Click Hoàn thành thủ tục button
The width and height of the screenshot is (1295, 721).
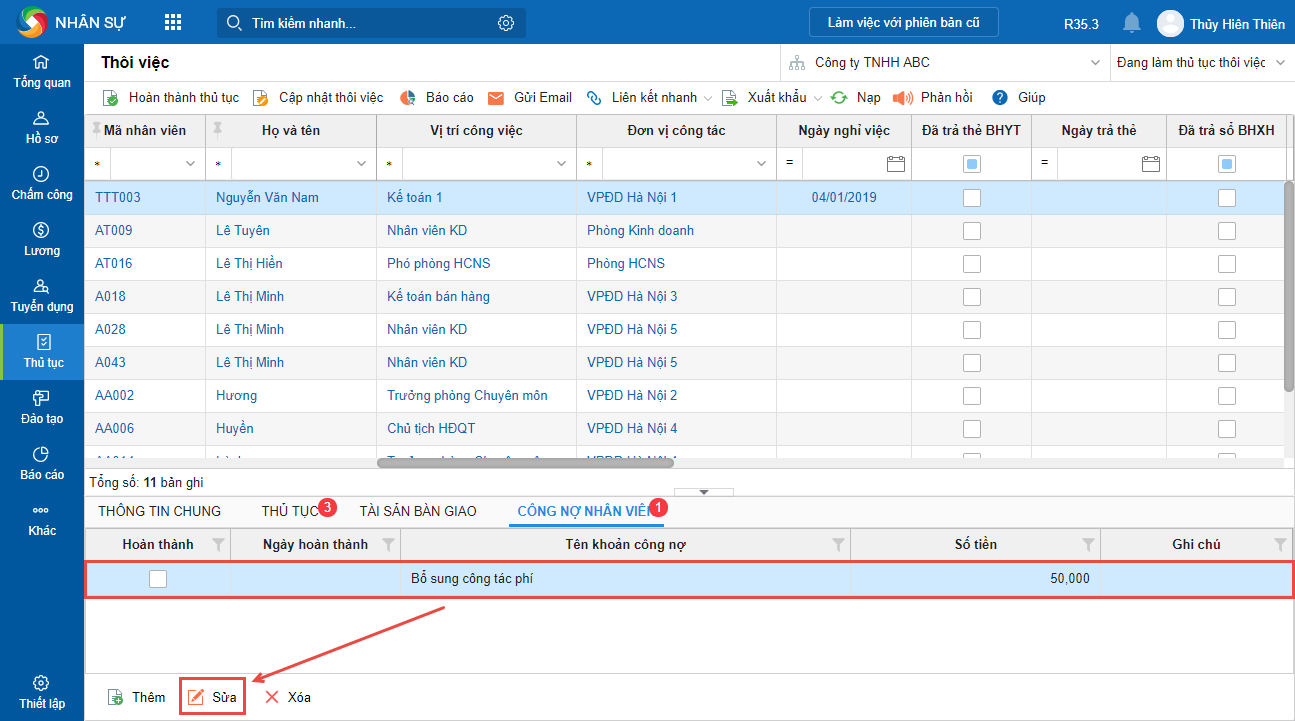click(x=171, y=98)
